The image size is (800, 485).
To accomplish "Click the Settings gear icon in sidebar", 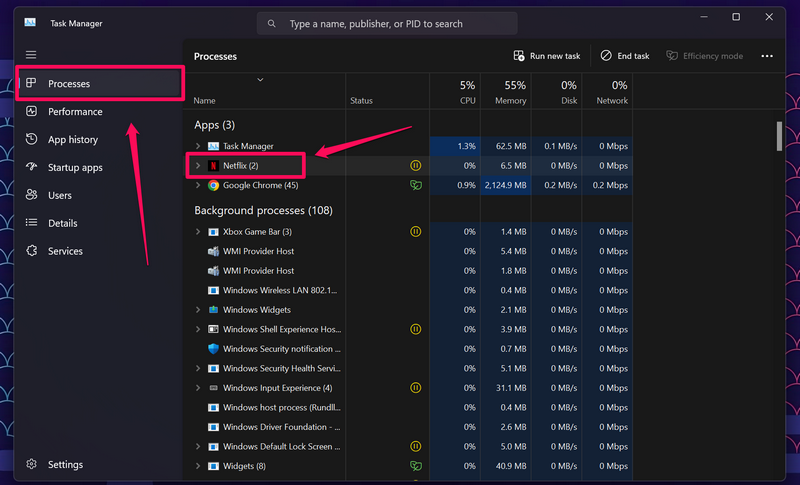I will tap(31, 464).
